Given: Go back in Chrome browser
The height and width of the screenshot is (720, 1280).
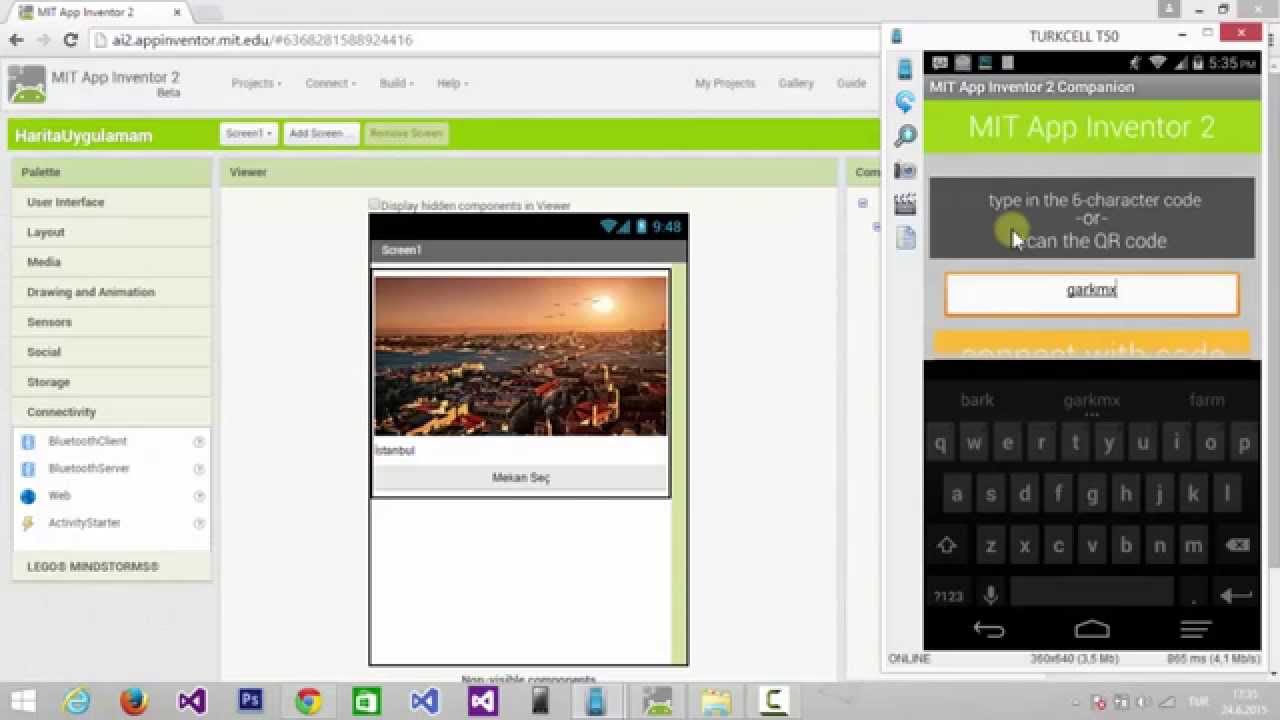Looking at the screenshot, I should tap(16, 40).
